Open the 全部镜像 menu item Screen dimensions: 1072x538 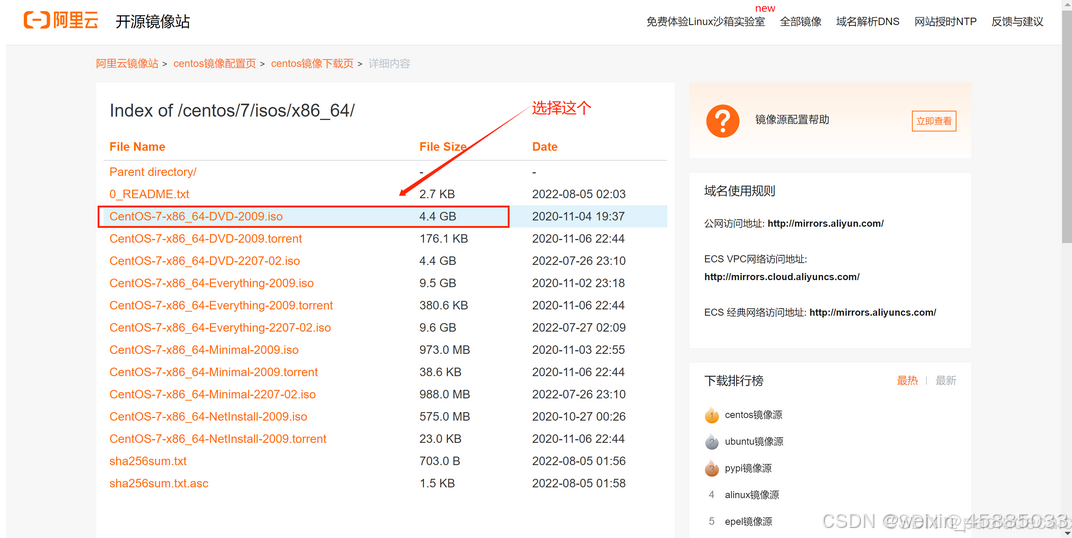(801, 22)
